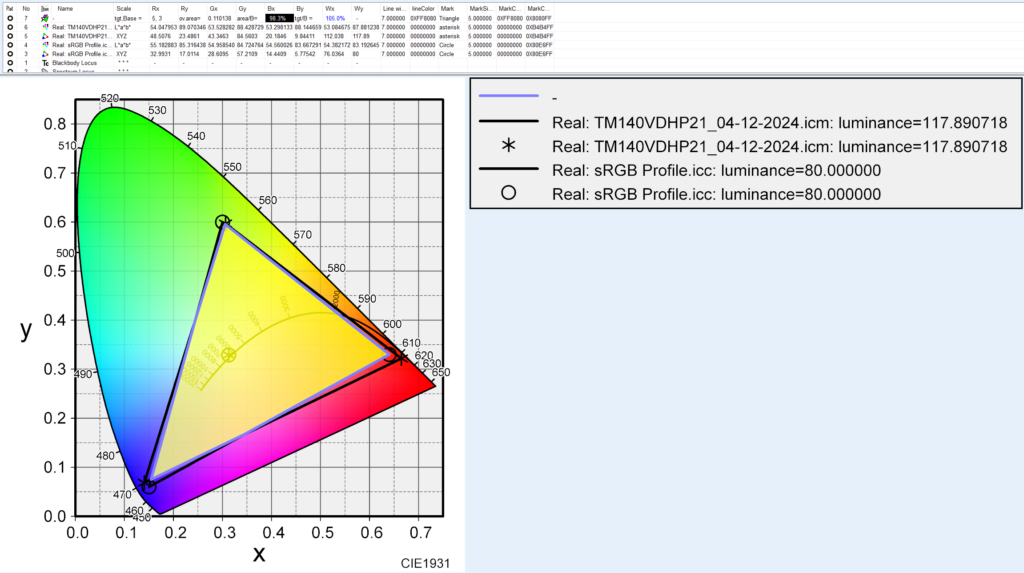Click the white point marker in the chromaticity diagram
The image size is (1024, 573).
pos(228,355)
